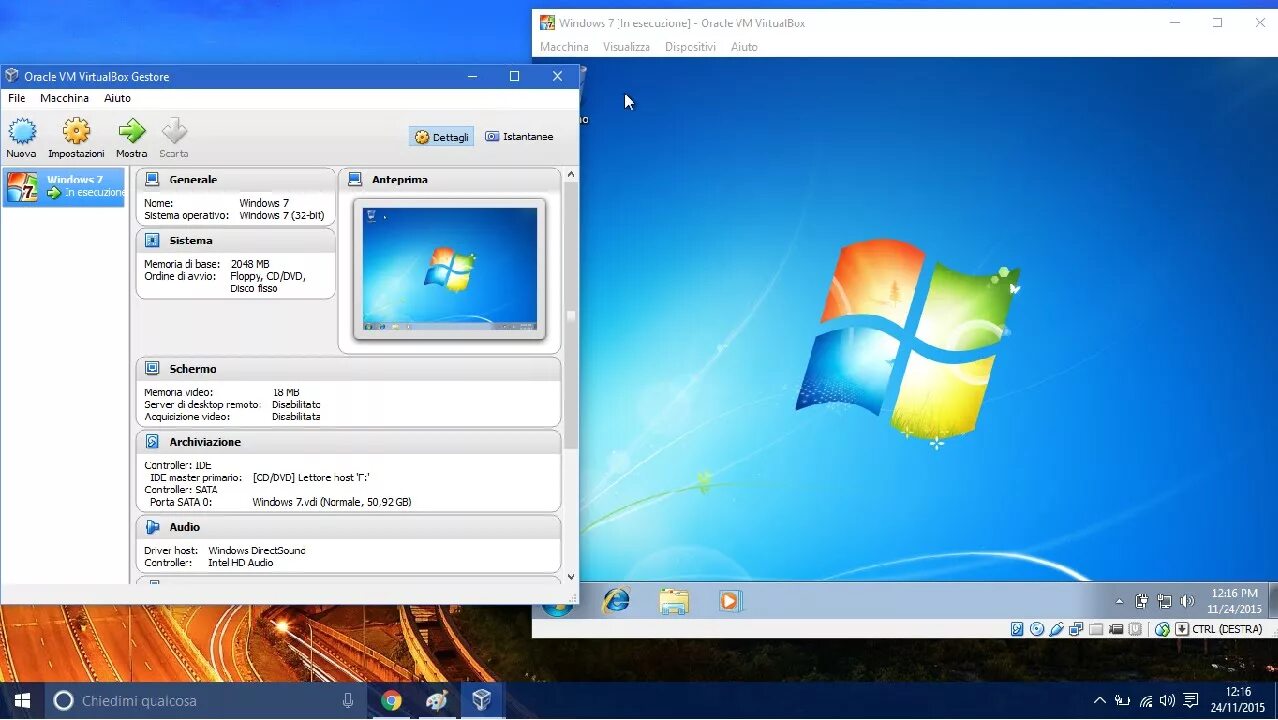Screen dimensions: 1278x720
Task: Open Internet Explorer in the Windows 7 guest taskbar
Action: tap(616, 601)
